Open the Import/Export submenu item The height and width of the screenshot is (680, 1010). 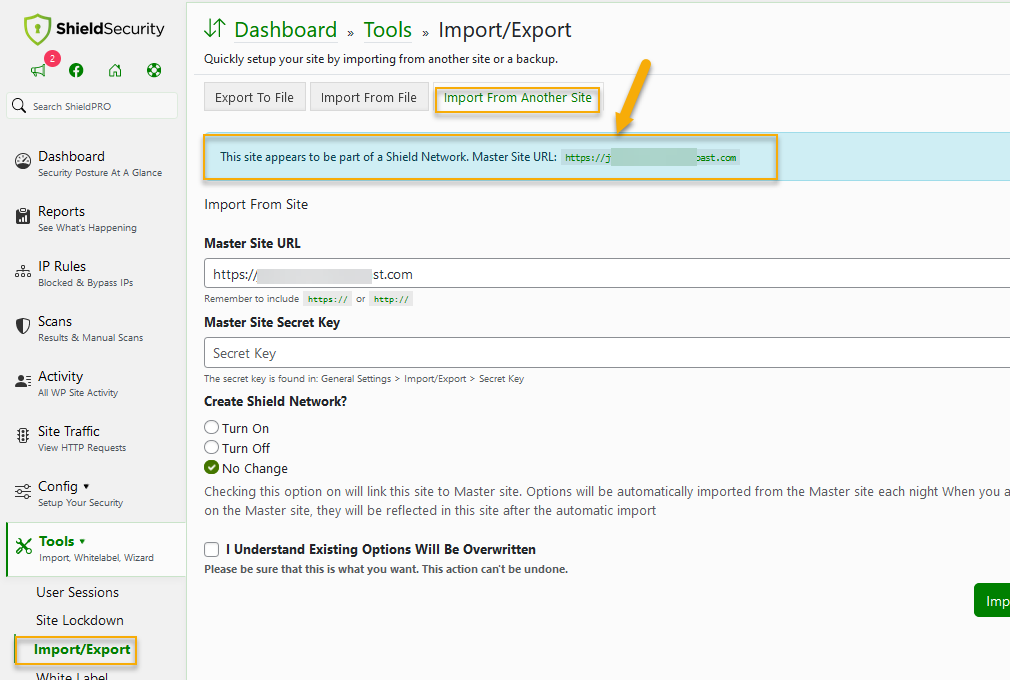click(x=82, y=650)
